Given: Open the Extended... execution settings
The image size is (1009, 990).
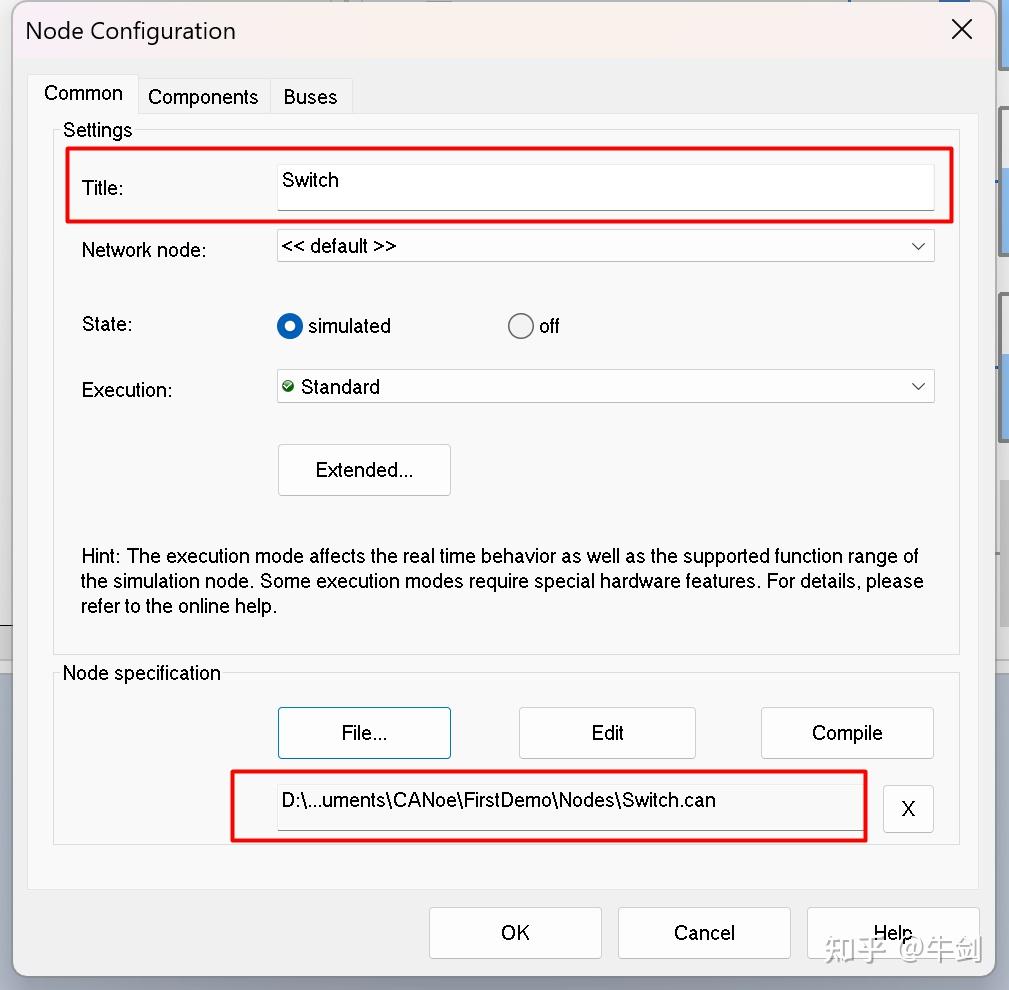Looking at the screenshot, I should (x=364, y=470).
